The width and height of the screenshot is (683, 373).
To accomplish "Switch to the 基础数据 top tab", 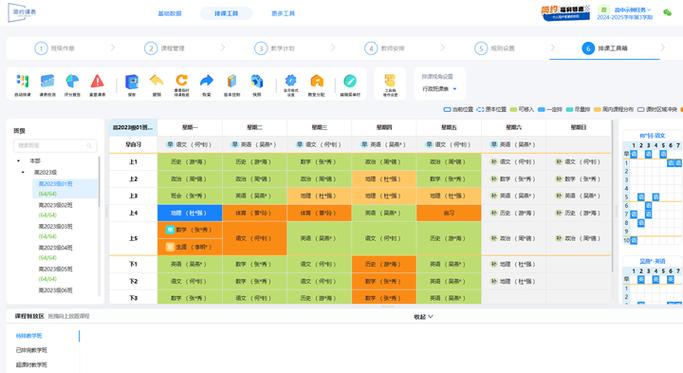I will point(169,14).
